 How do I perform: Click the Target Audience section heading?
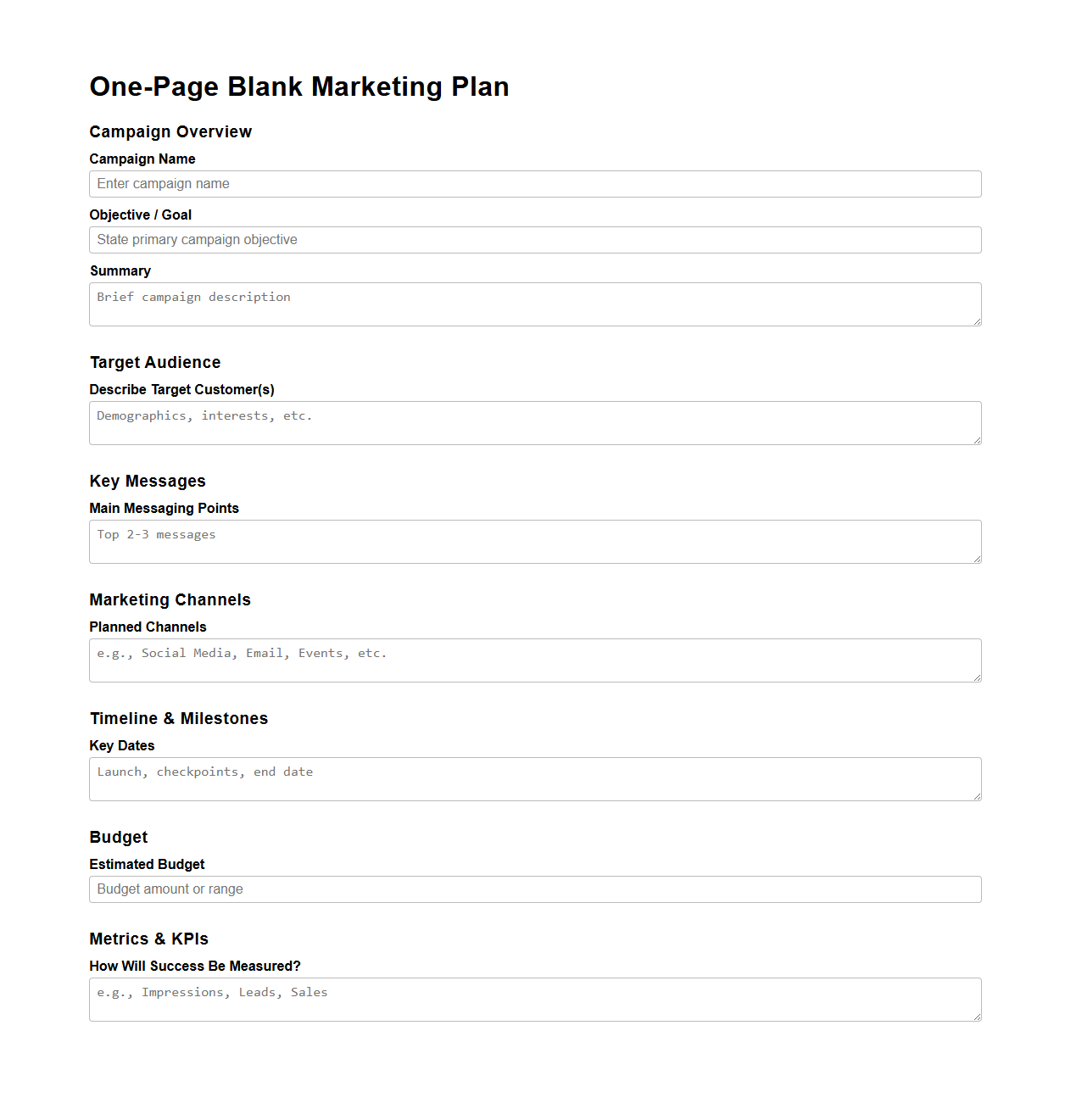[154, 362]
